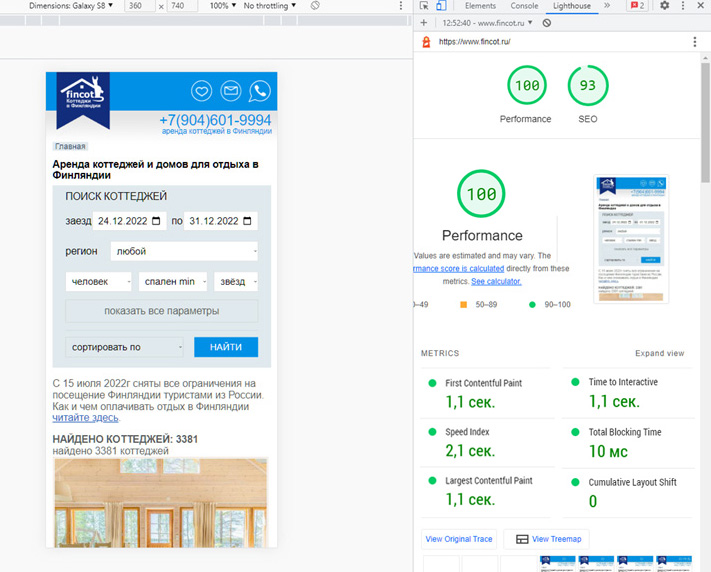Click the page screenshot thumbnail in report

click(x=631, y=239)
